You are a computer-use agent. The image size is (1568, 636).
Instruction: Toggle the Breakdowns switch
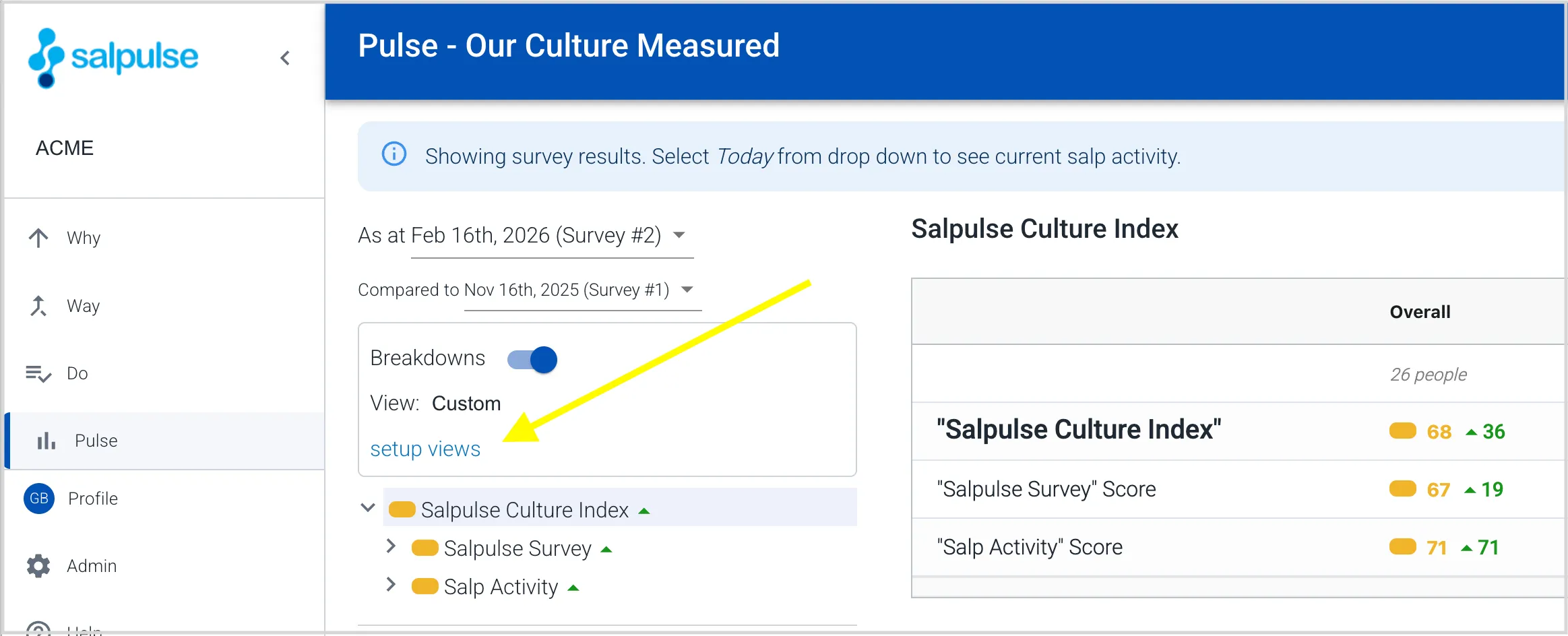tap(532, 360)
